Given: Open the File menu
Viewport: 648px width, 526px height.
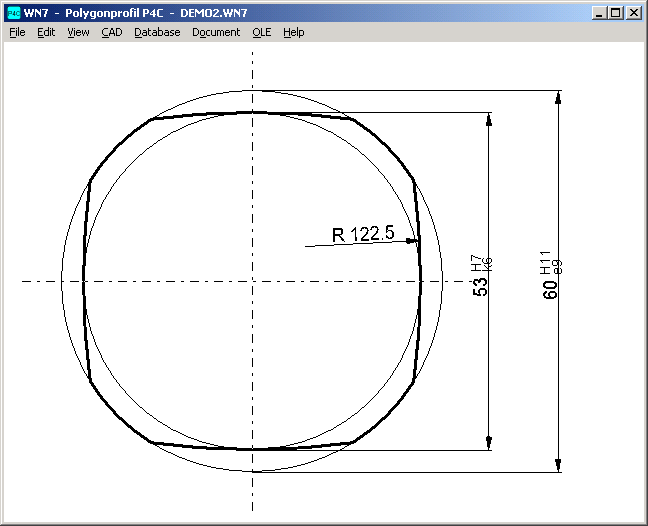Looking at the screenshot, I should coord(17,32).
